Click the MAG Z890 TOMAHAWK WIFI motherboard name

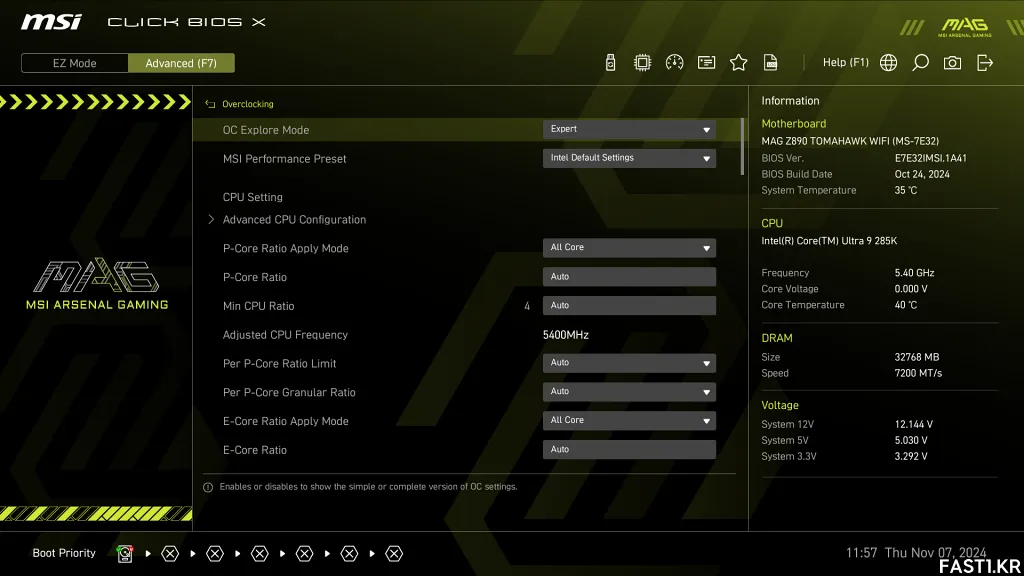click(x=850, y=141)
